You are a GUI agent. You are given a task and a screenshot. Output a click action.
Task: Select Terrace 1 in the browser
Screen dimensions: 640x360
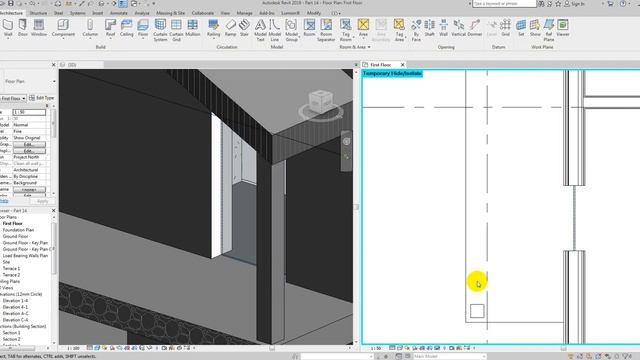pos(11,269)
